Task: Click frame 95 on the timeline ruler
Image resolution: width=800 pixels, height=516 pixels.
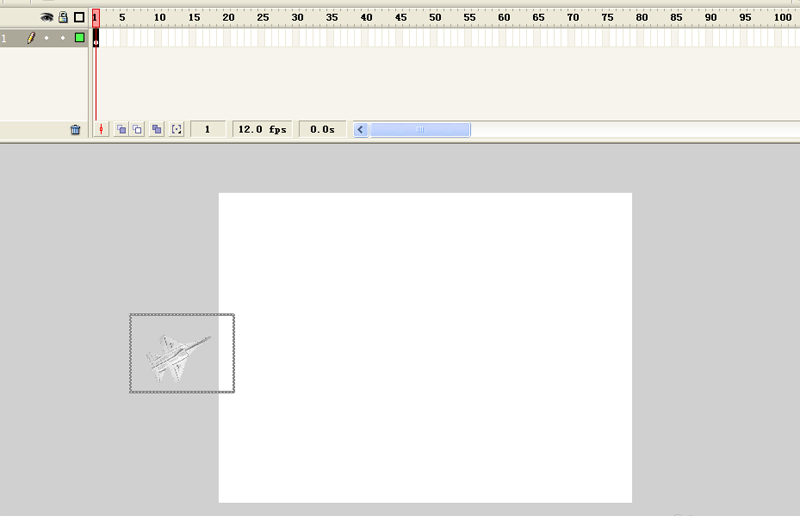Action: (x=745, y=17)
